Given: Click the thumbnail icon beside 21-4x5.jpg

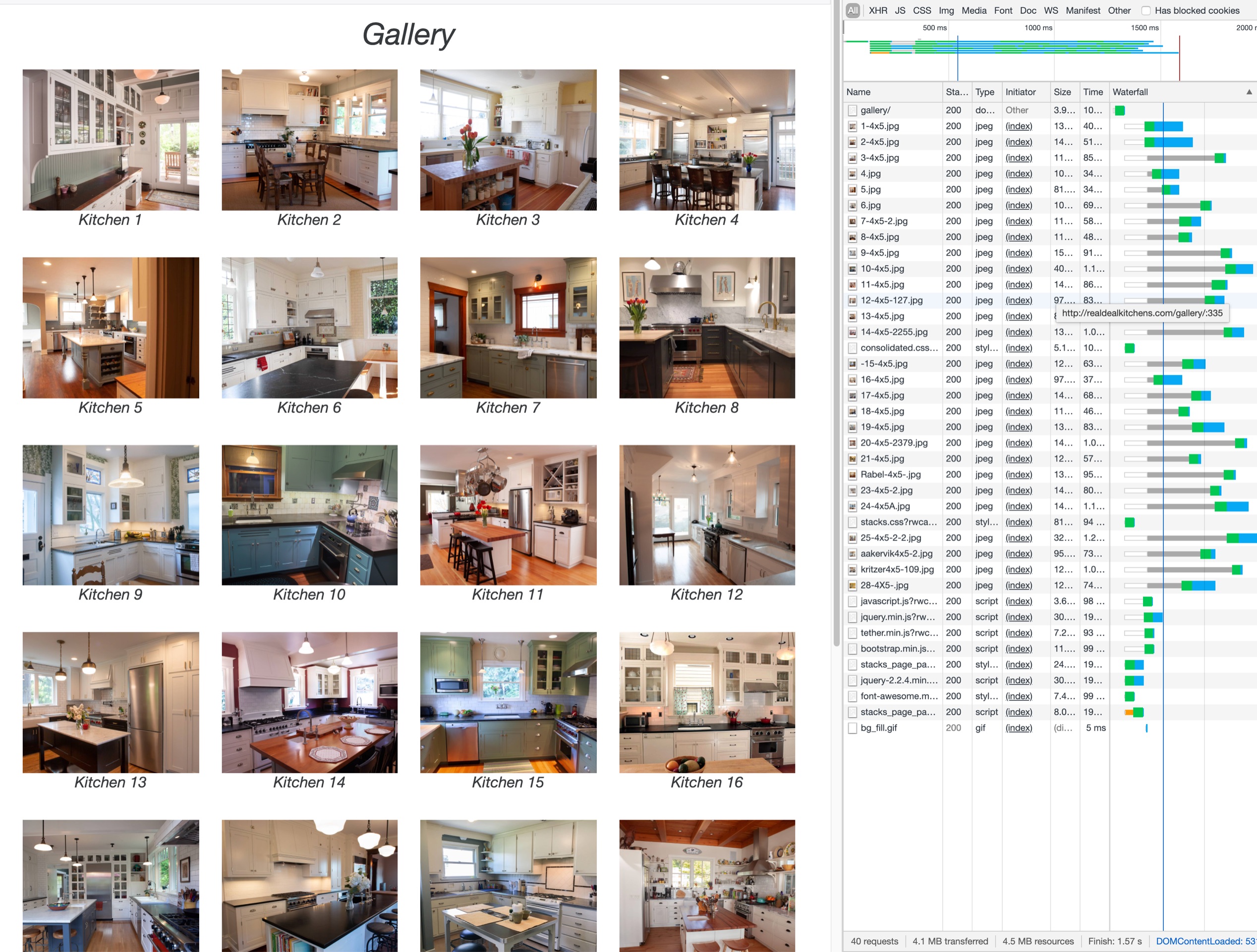Looking at the screenshot, I should tap(852, 459).
